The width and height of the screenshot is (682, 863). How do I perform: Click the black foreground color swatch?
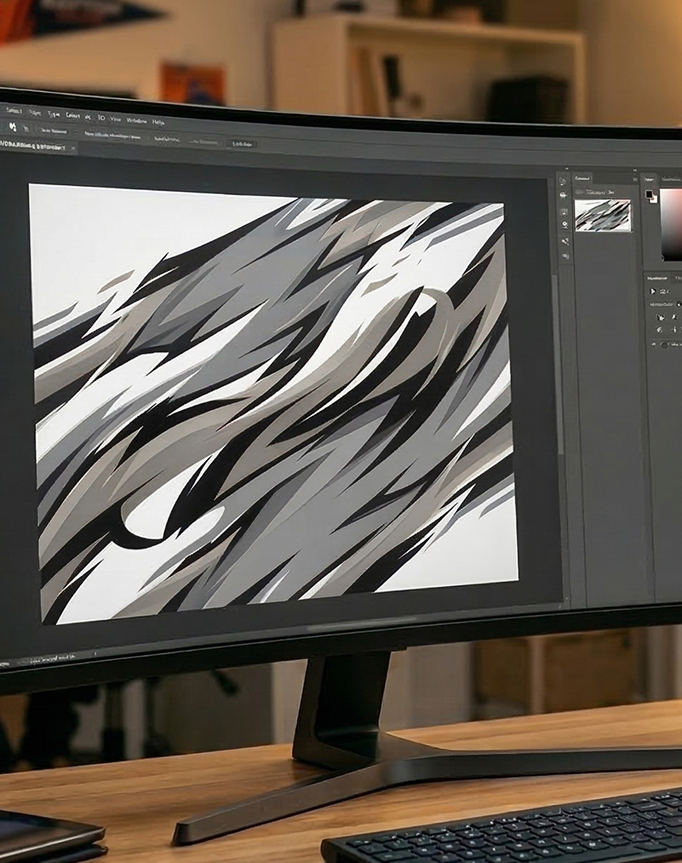[650, 194]
